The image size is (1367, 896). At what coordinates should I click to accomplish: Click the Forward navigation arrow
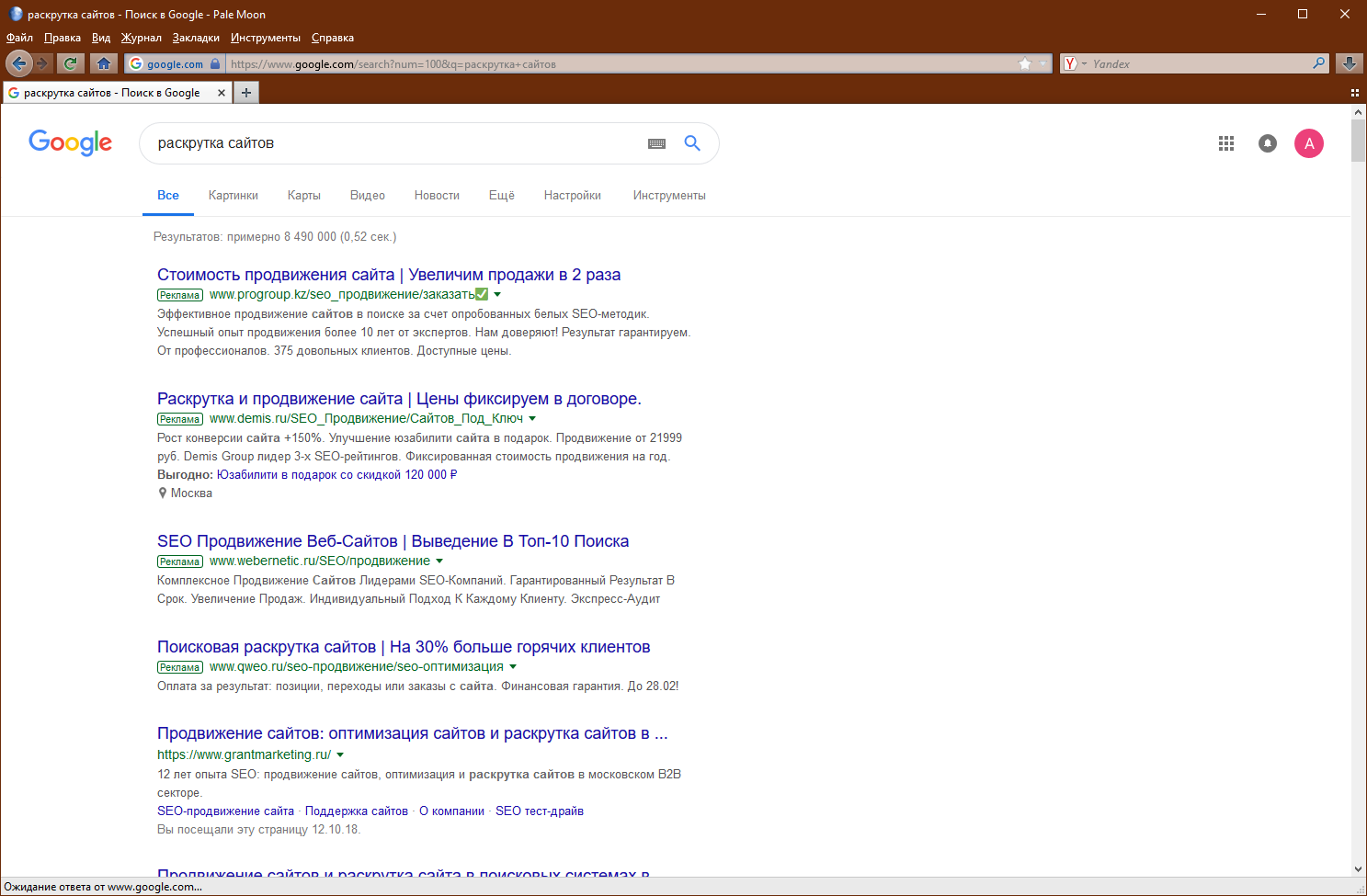42,63
